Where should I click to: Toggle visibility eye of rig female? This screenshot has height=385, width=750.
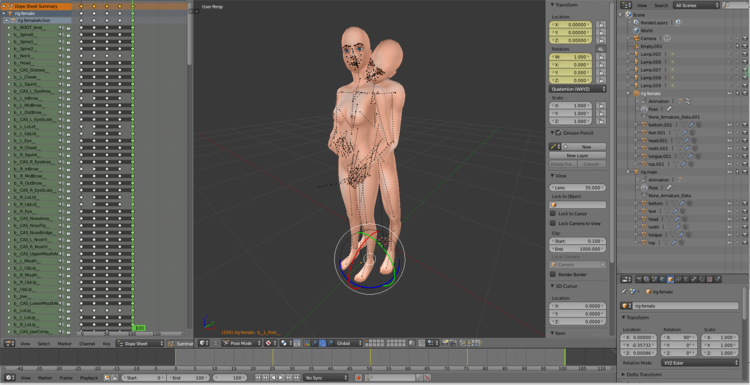tap(729, 93)
